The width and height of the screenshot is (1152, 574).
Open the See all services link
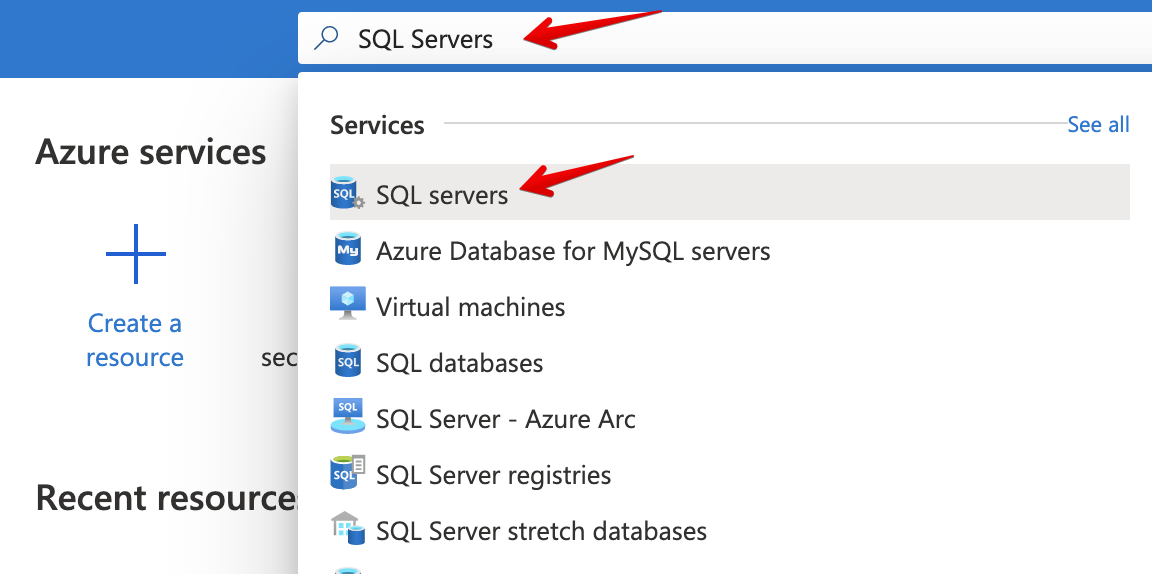tap(1098, 125)
